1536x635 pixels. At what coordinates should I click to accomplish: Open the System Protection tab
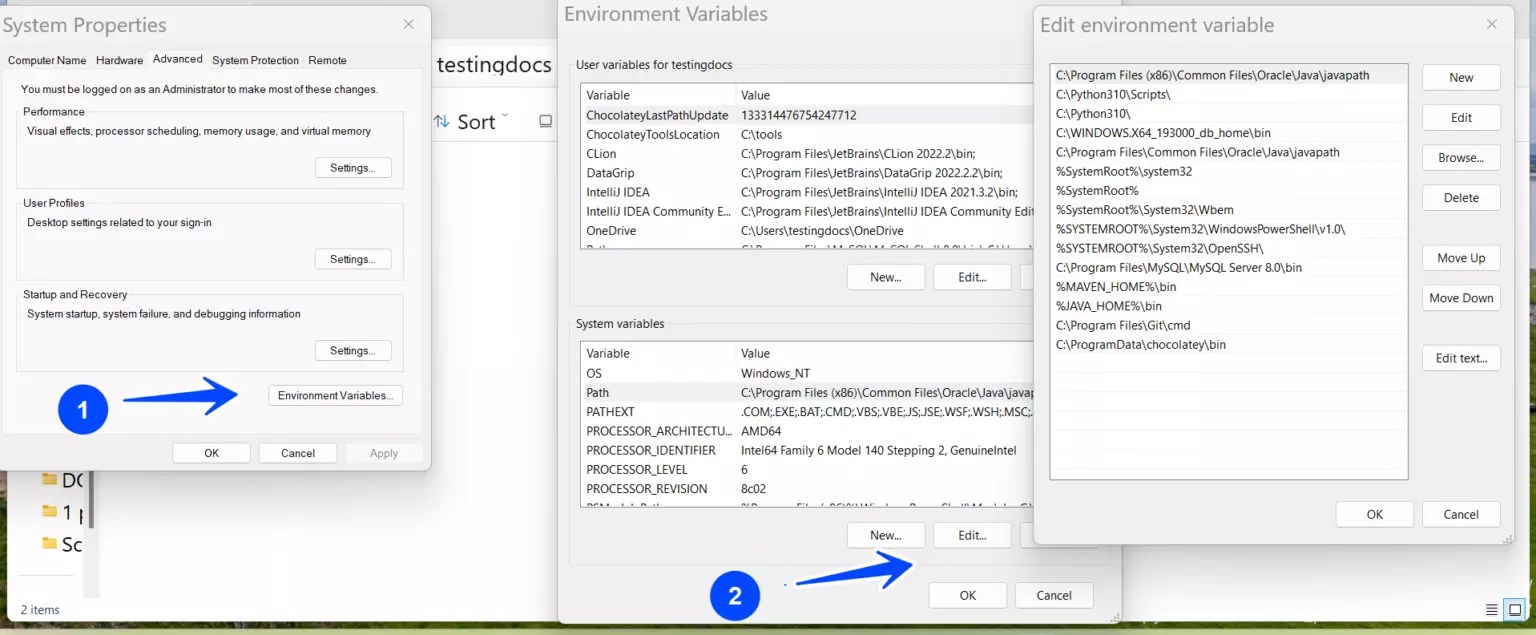click(x=254, y=60)
